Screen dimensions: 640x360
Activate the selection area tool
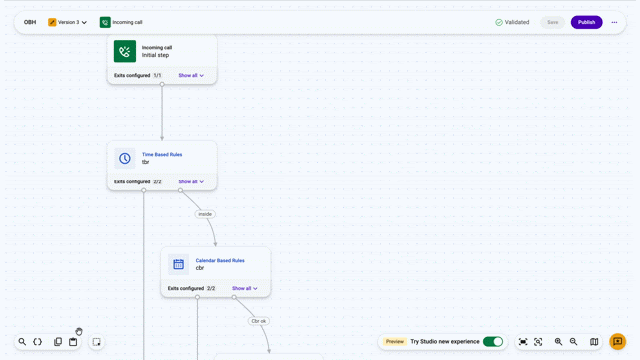pyautogui.click(x=96, y=342)
